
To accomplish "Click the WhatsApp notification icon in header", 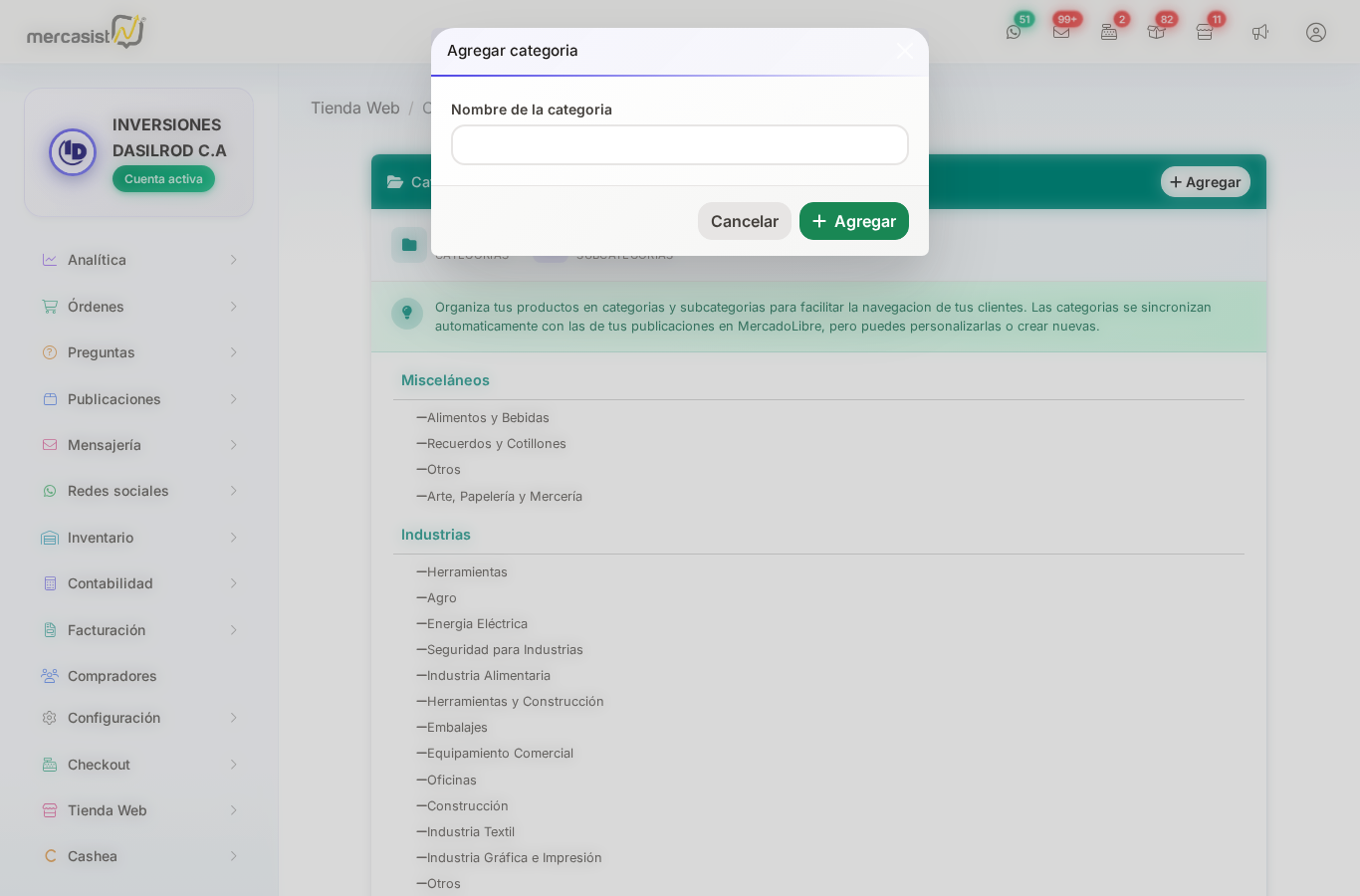I will pos(1014,32).
